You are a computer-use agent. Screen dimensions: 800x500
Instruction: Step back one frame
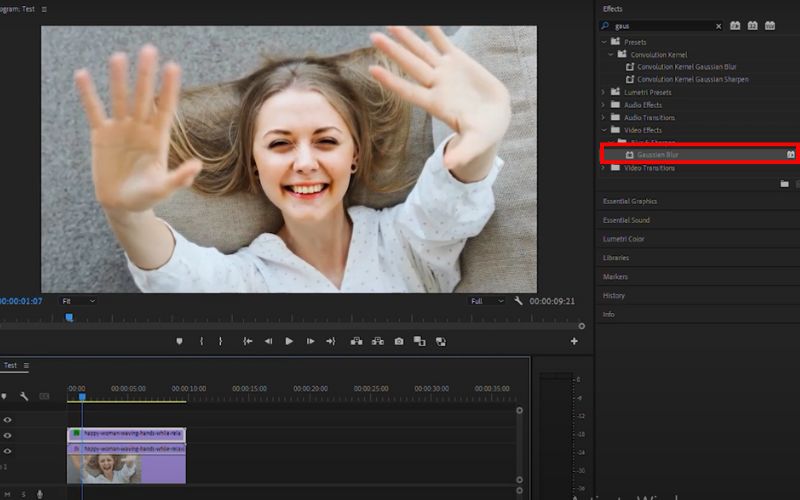[x=268, y=341]
